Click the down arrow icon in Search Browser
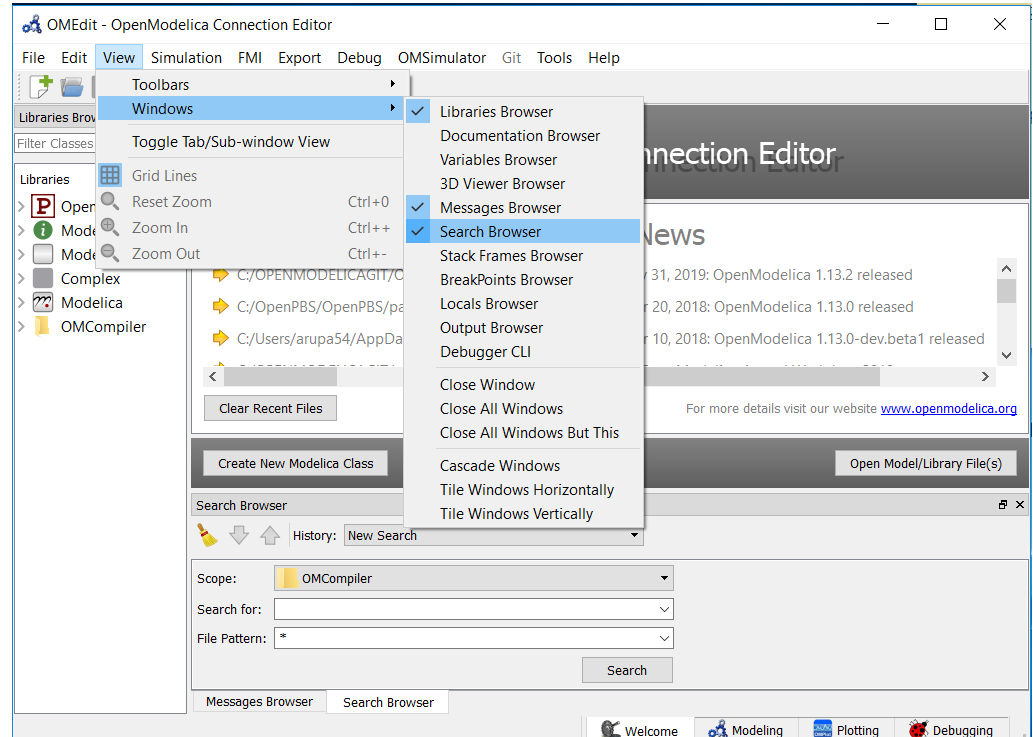The width and height of the screenshot is (1033, 737). pos(238,535)
